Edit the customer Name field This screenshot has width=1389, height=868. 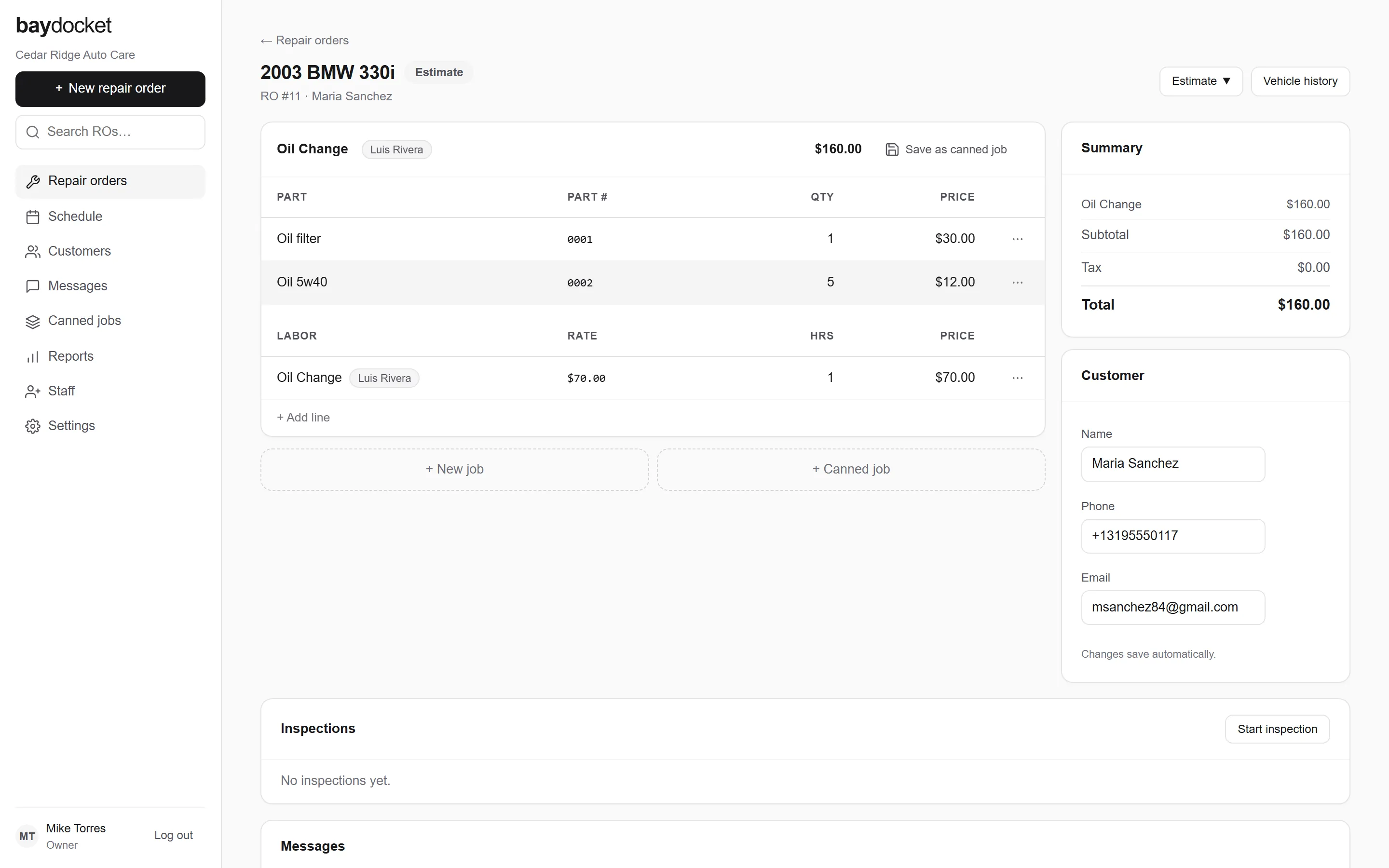pyautogui.click(x=1172, y=464)
